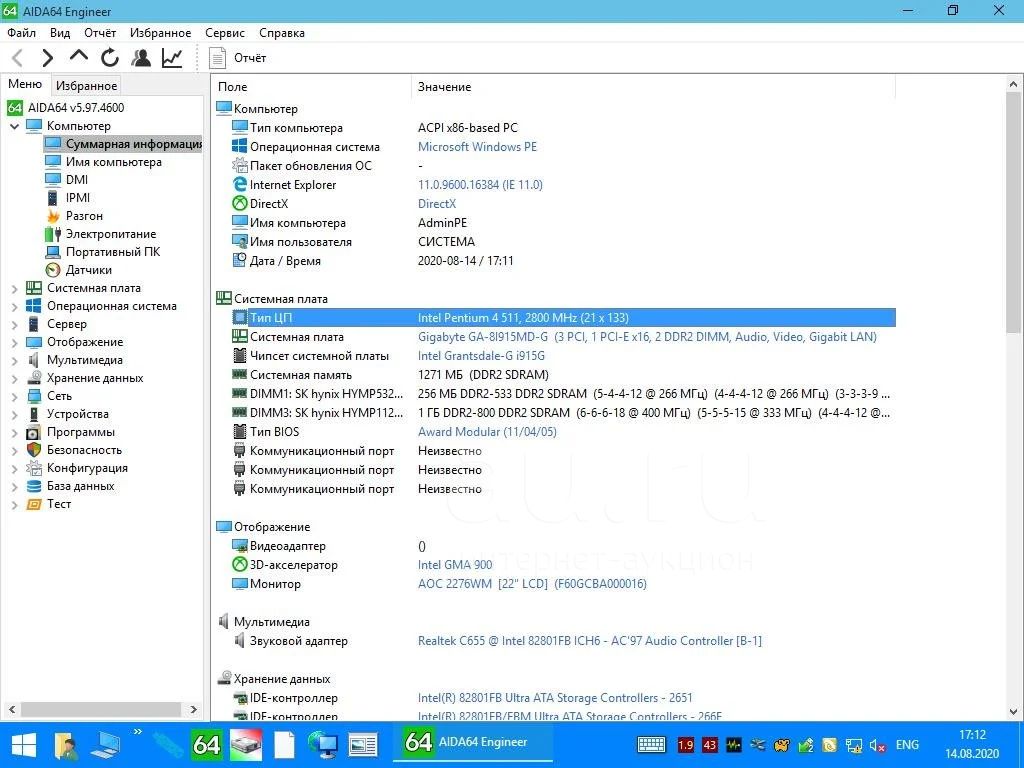Click the Тест tree icon
This screenshot has height=768, width=1024.
(34, 504)
